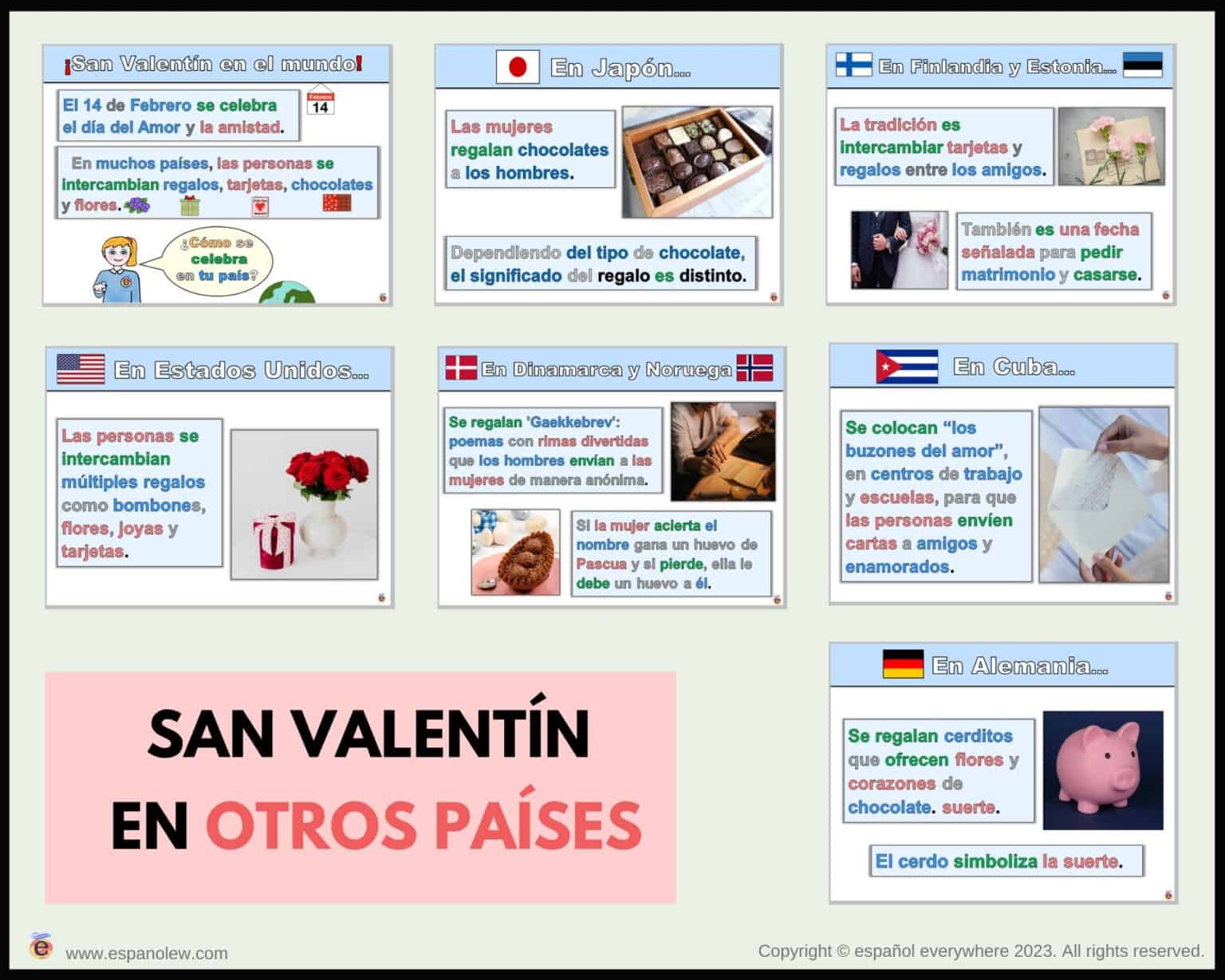Click the wedding couple photo
The width and height of the screenshot is (1225, 980).
pos(898,250)
